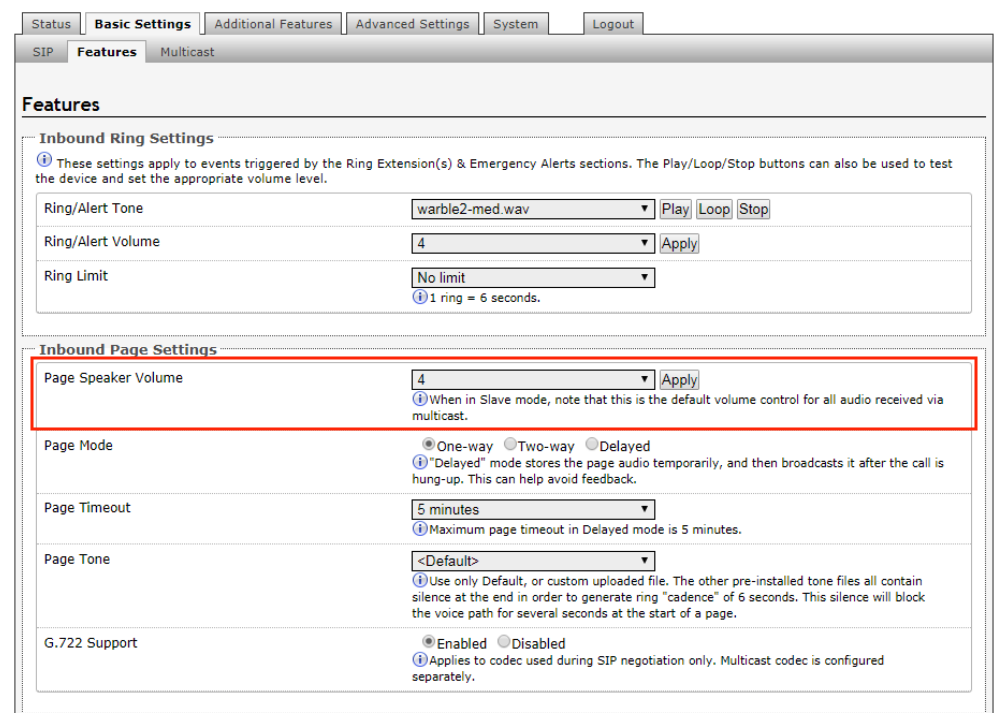
Task: Click info icon beside '1 ring = 6 seconds'
Action: coord(420,297)
